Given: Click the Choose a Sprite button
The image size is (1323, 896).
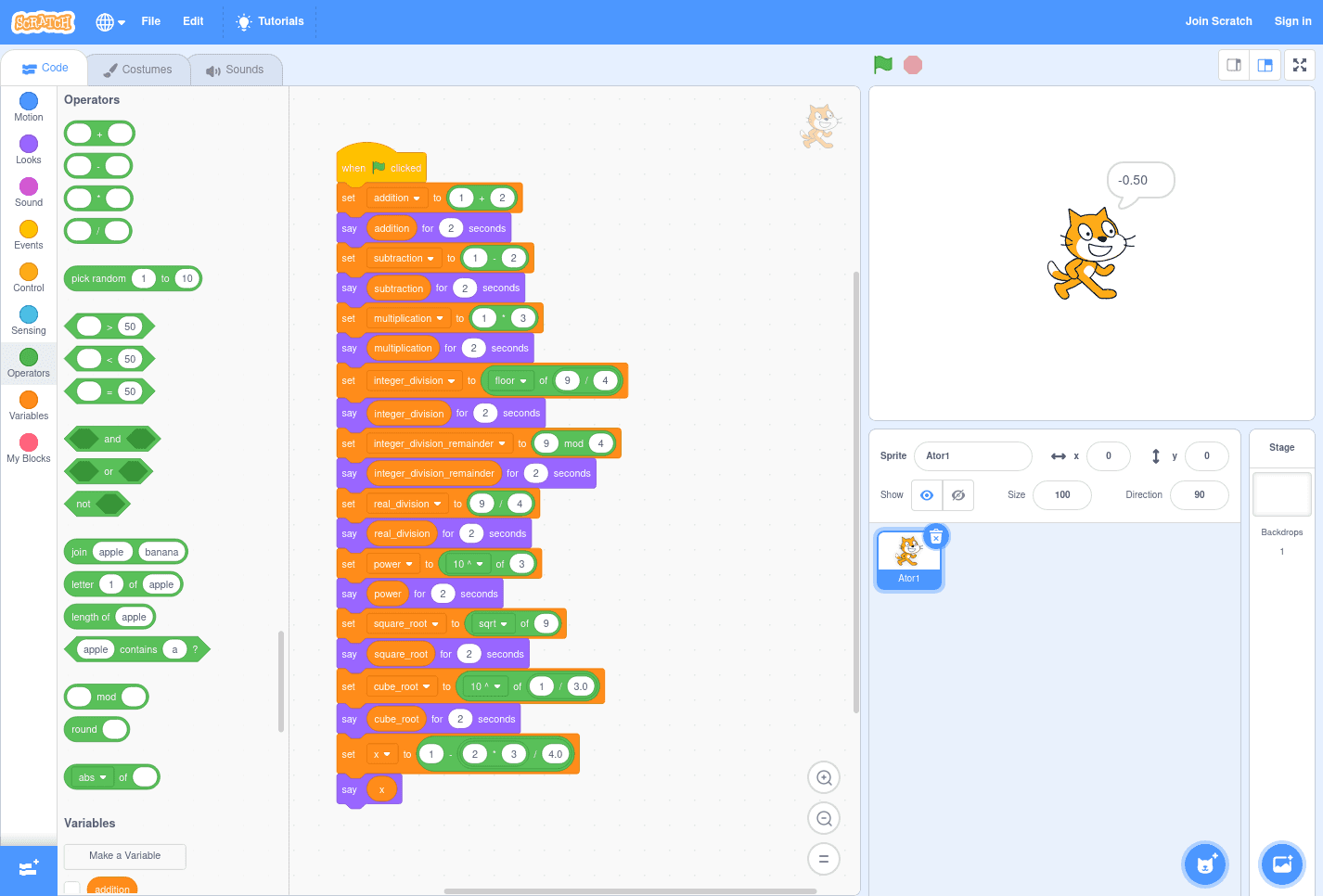Looking at the screenshot, I should pyautogui.click(x=1205, y=864).
